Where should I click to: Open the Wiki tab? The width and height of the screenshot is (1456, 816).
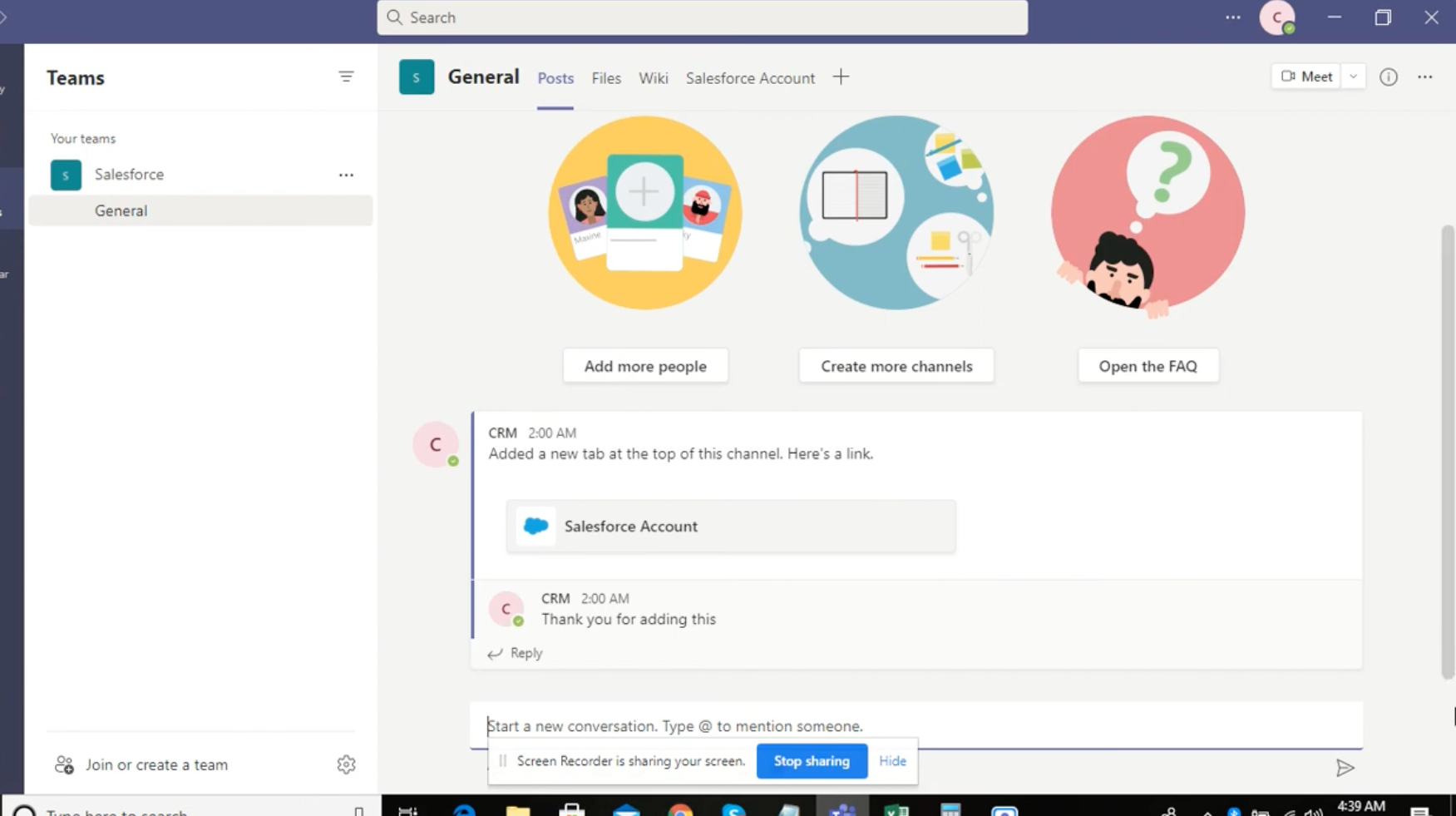[654, 78]
